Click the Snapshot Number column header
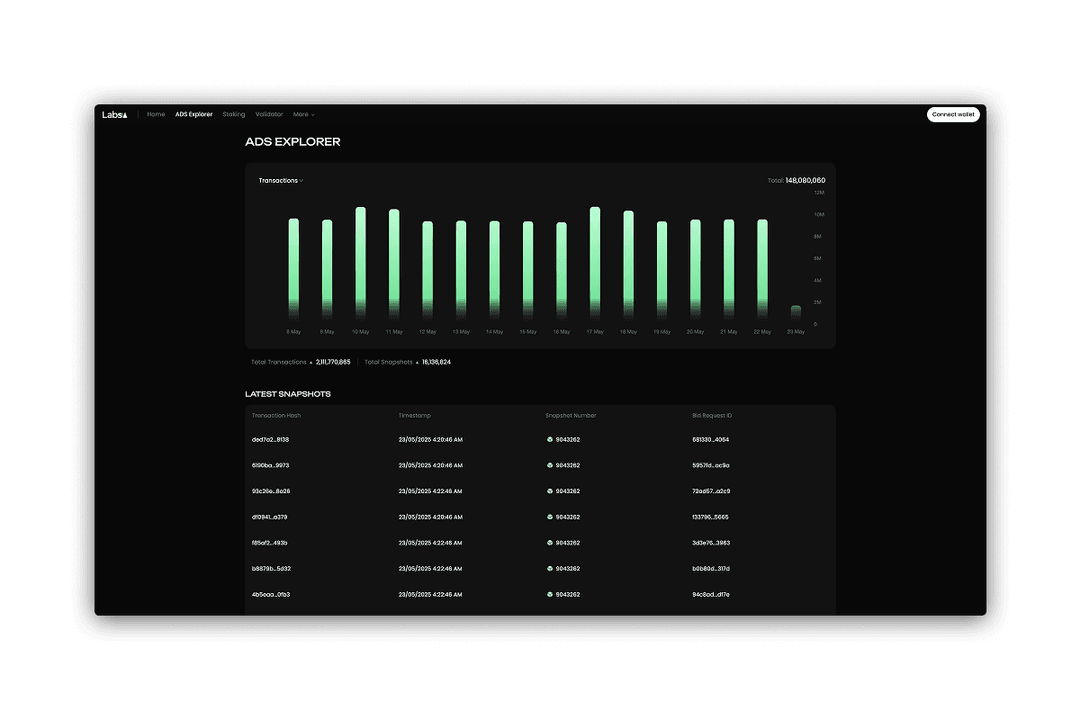Image resolution: width=1080 pixels, height=720 pixels. coord(571,415)
